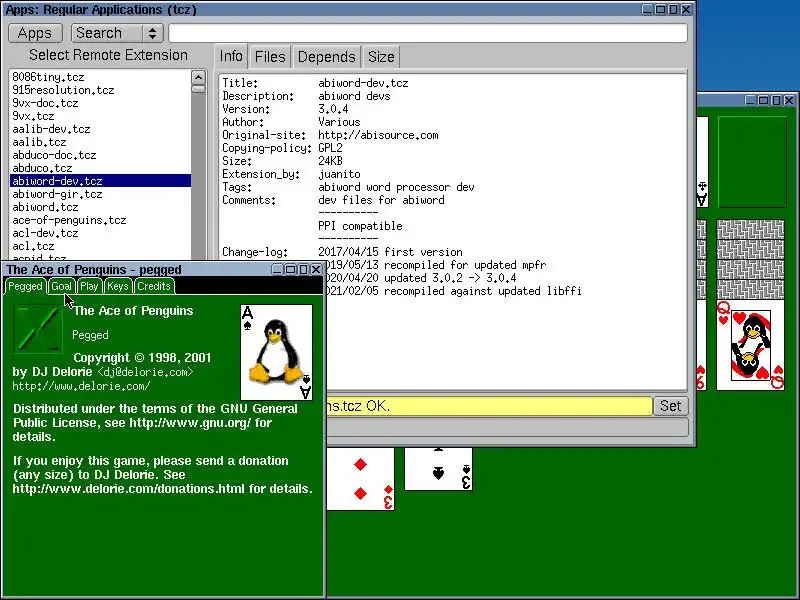Select ace-of-penguins.tcz extension
This screenshot has height=600, width=800.
(100, 220)
